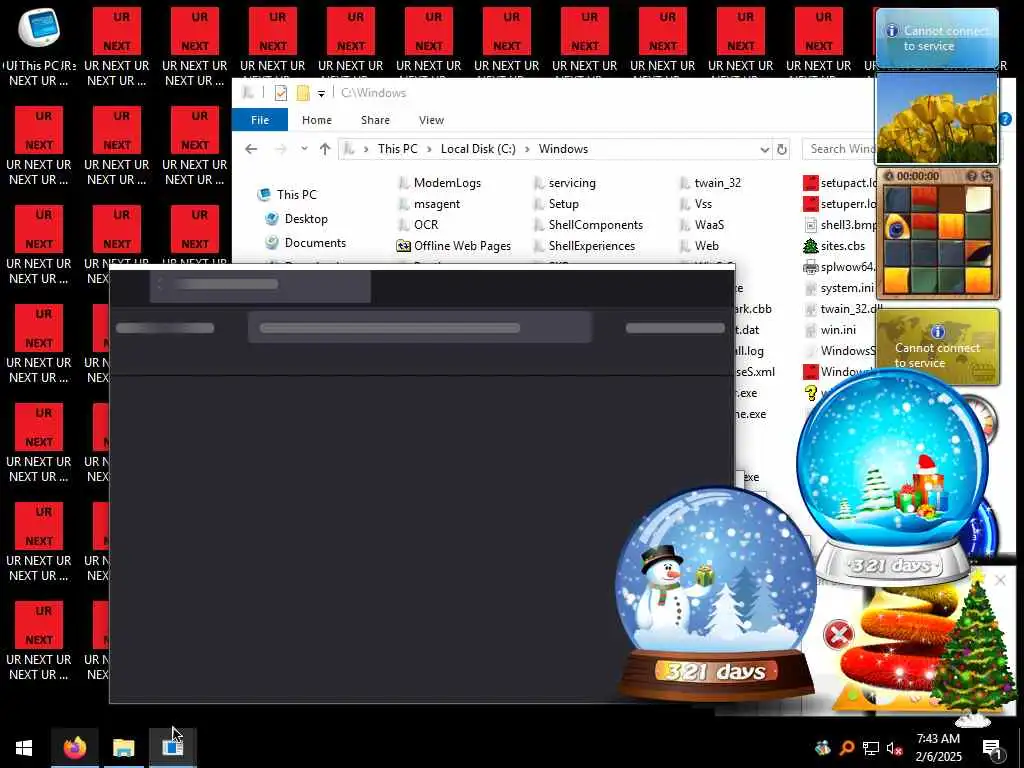Switch to the View ribbon tab
This screenshot has width=1024, height=768.
[431, 120]
